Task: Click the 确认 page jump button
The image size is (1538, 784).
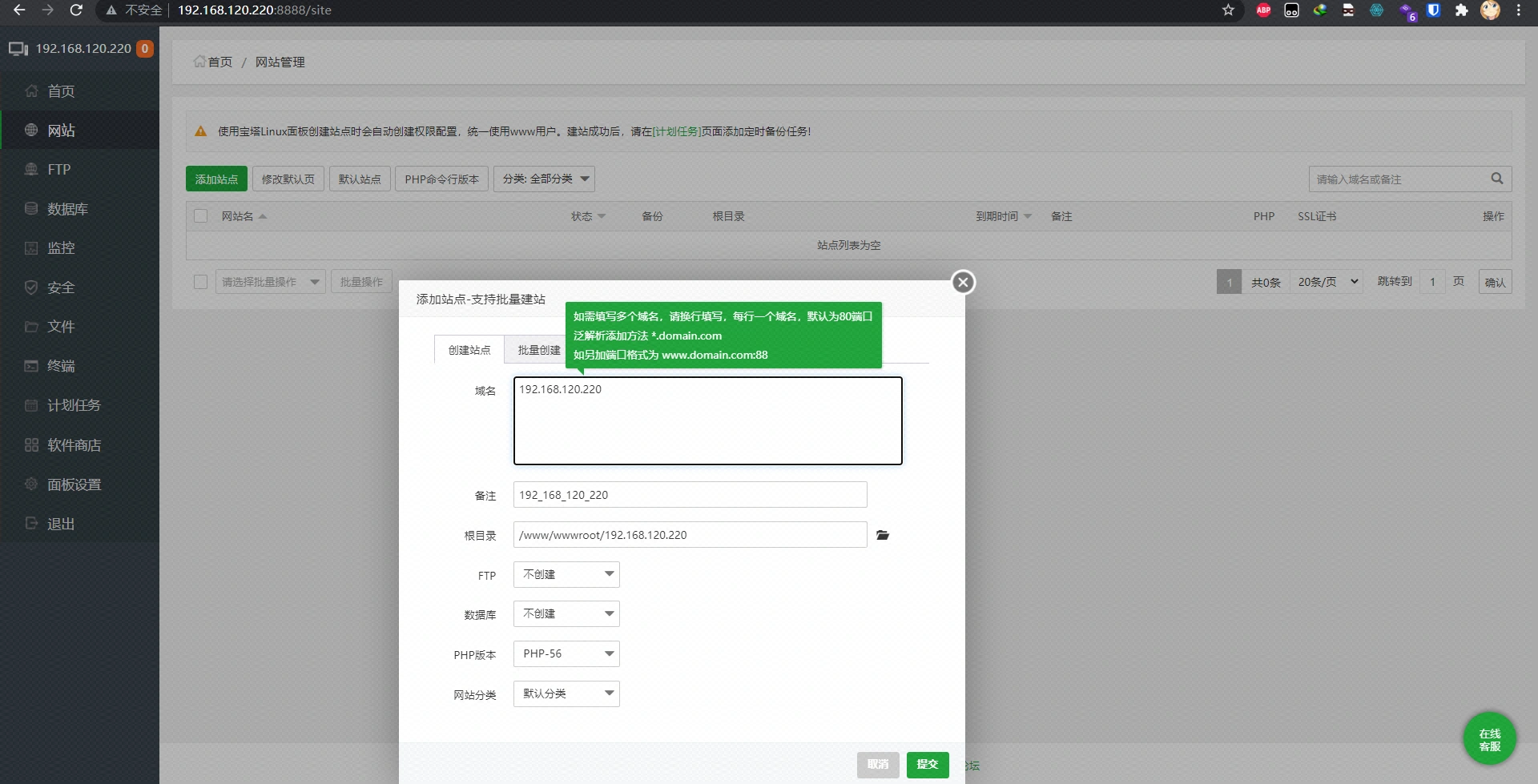Action: pos(1495,282)
